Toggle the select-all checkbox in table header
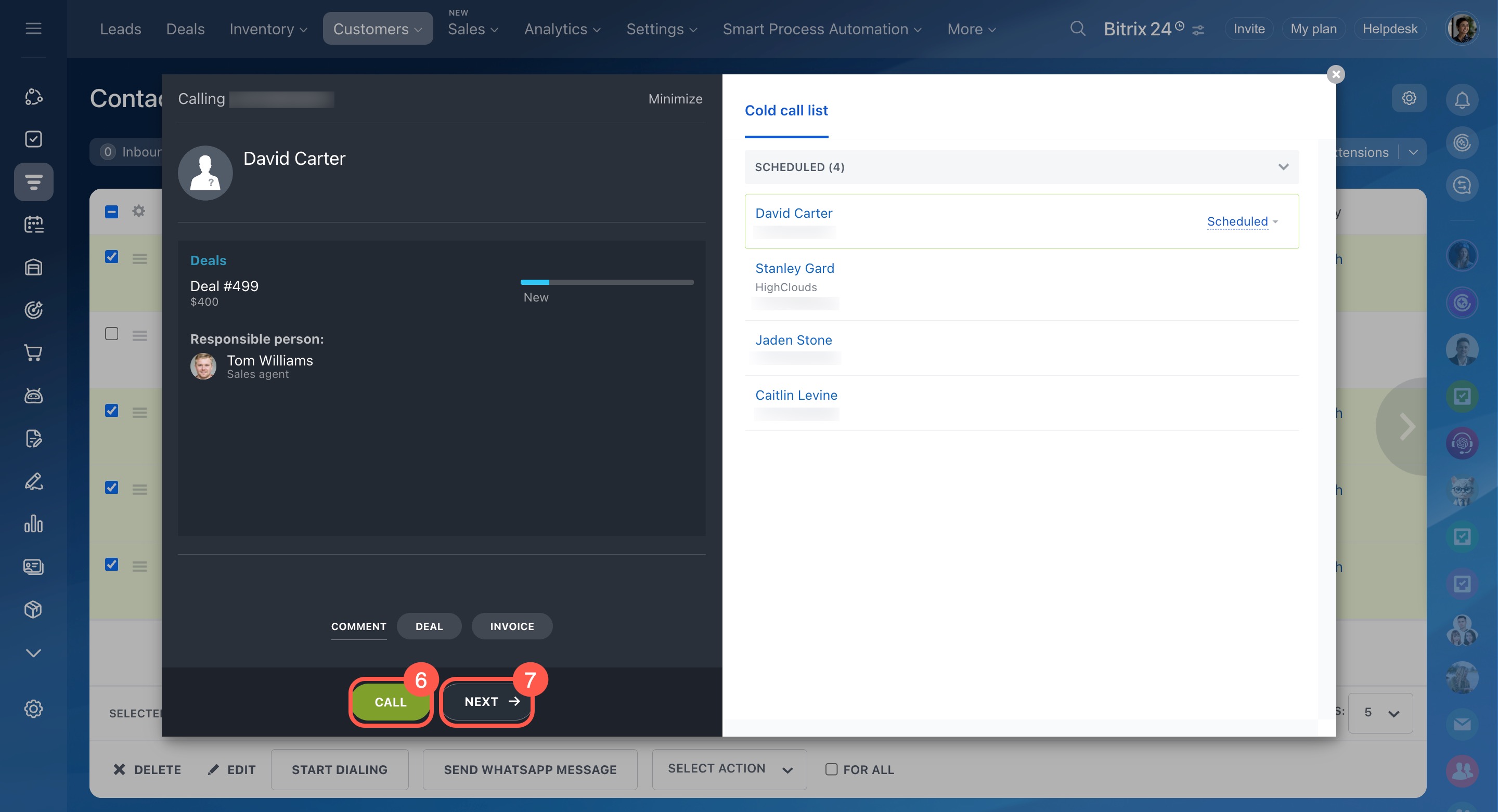This screenshot has width=1498, height=812. point(112,212)
